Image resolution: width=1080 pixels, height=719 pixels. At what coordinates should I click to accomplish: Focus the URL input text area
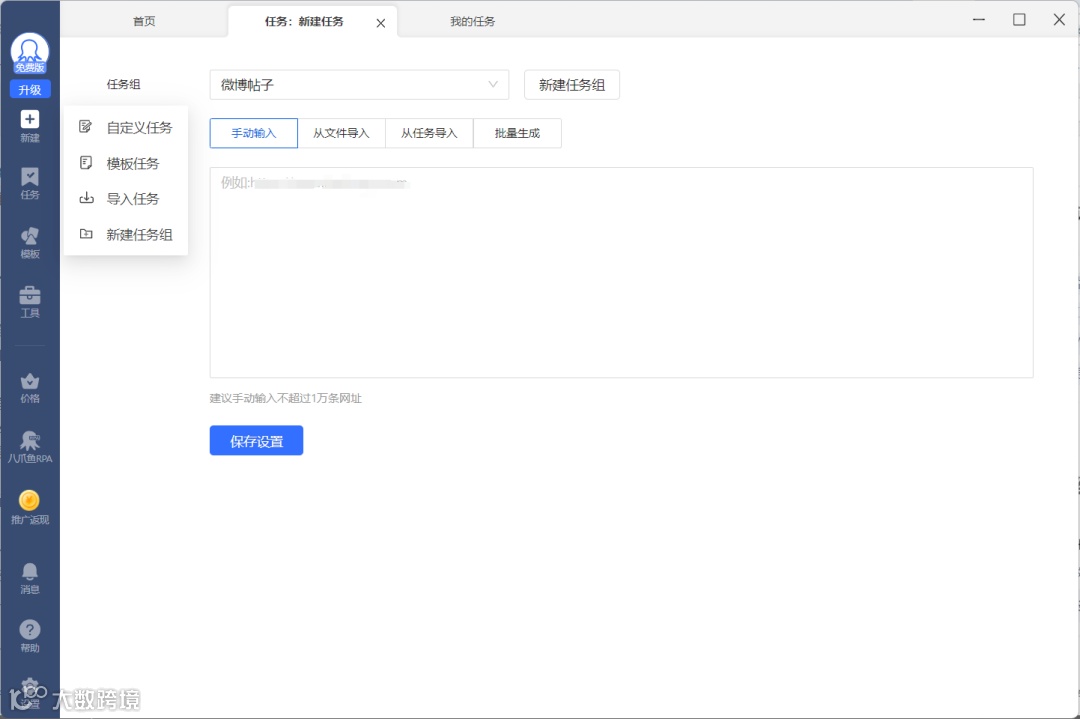[x=621, y=272]
